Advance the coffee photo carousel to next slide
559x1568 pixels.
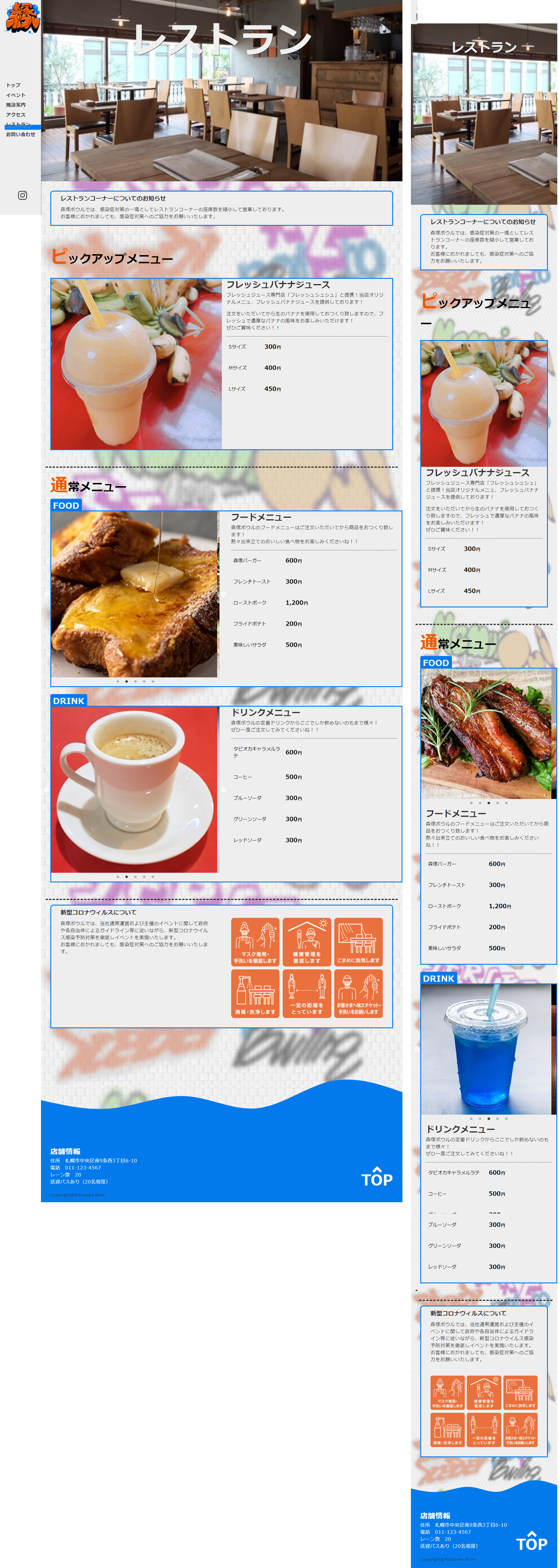coord(223,790)
